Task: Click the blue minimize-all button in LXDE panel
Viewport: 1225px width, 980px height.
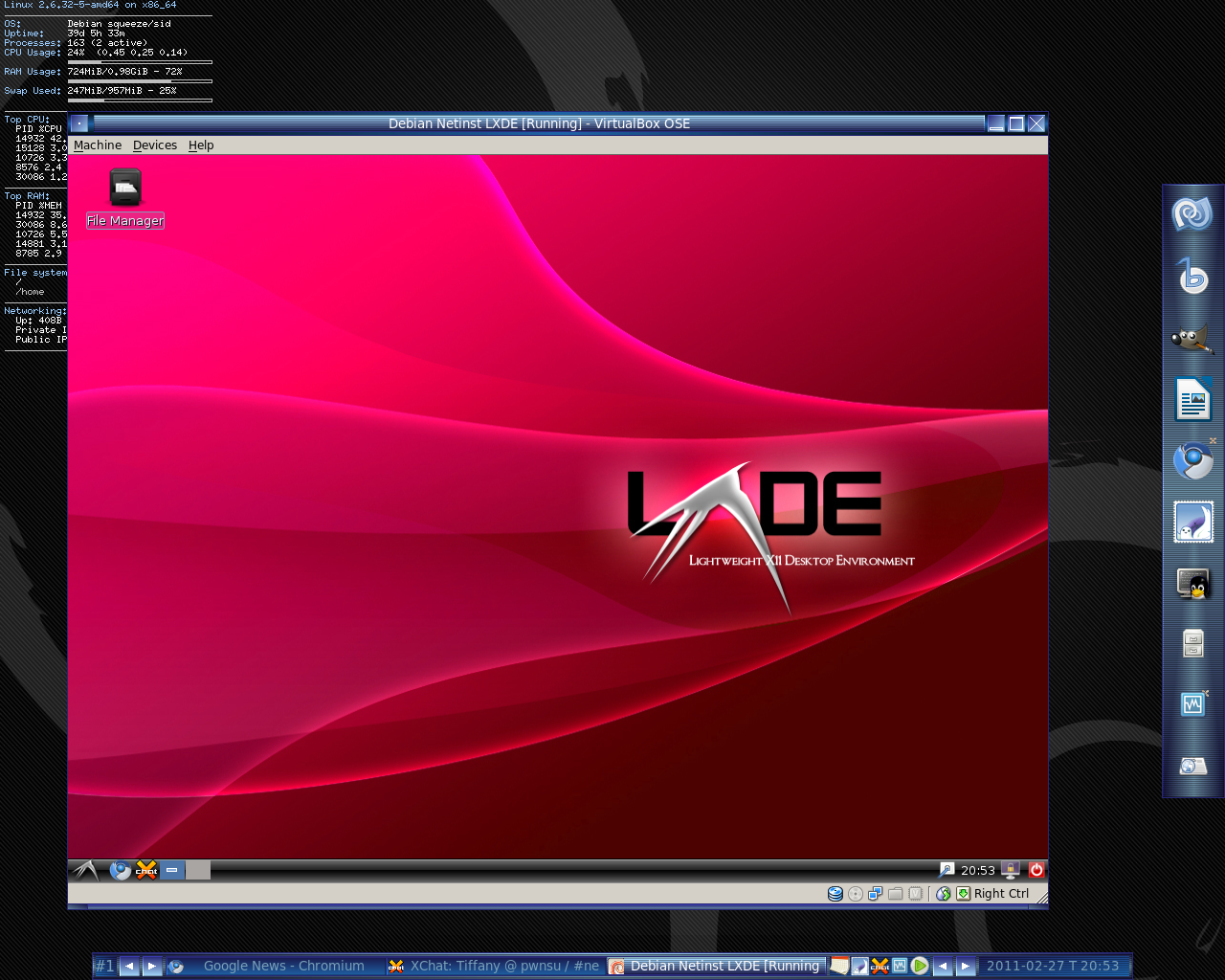Action: (x=172, y=870)
